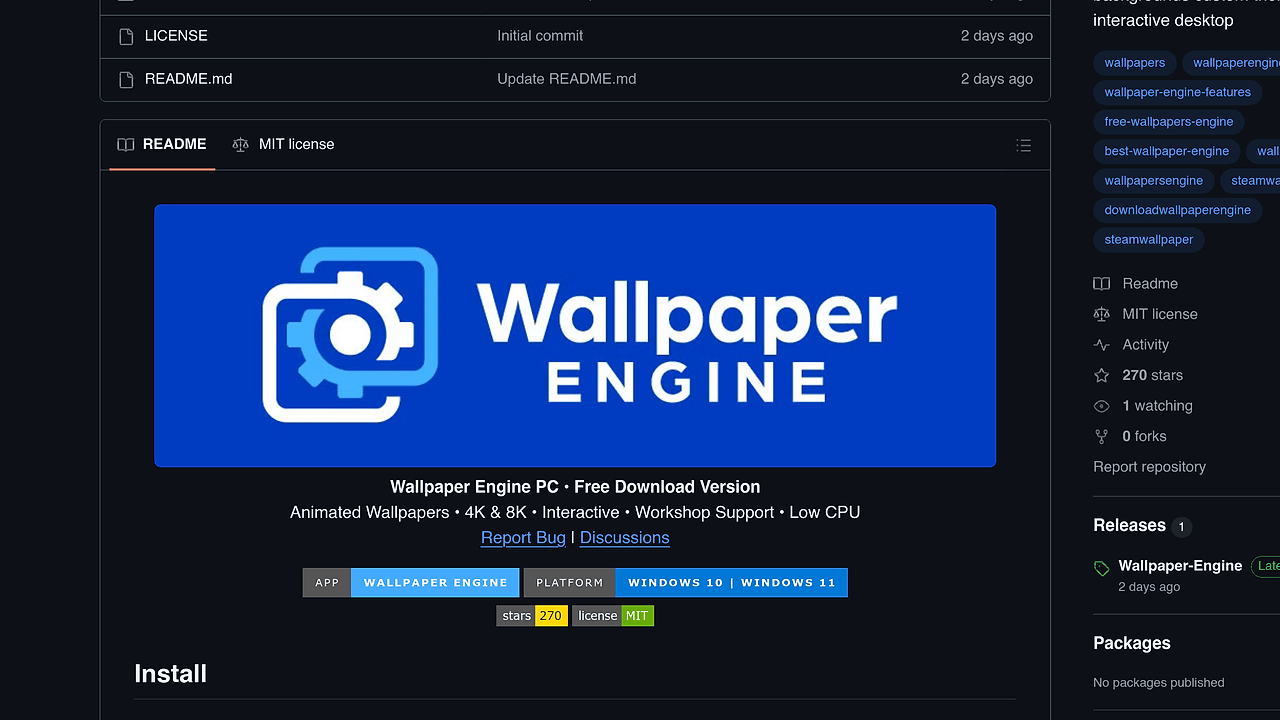Open the "Update README.md" commit message
The image size is (1280, 720).
[x=567, y=79]
